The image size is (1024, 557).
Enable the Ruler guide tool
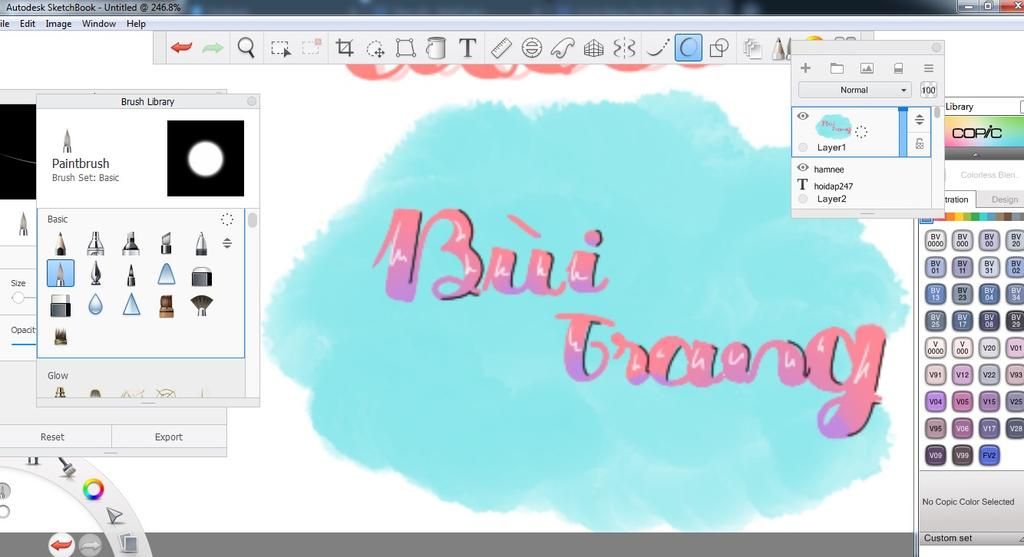point(501,48)
